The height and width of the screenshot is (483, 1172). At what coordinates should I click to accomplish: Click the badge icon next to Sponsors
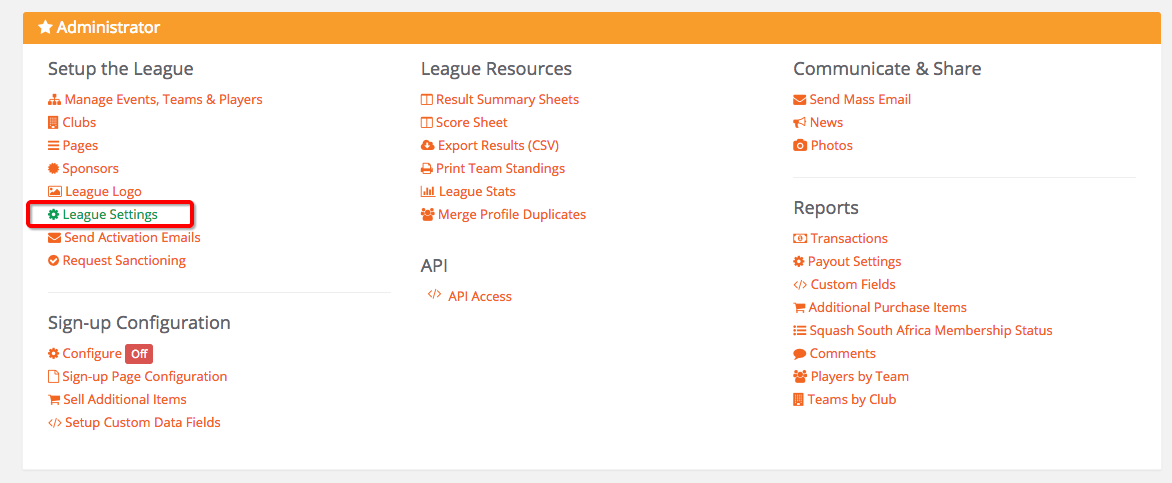pos(53,169)
